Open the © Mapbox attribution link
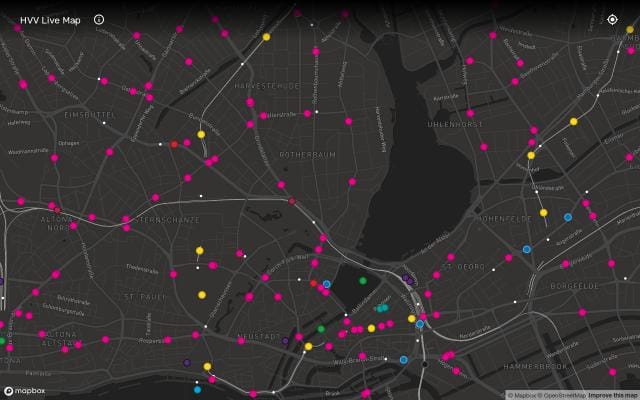The height and width of the screenshot is (400, 640). click(x=524, y=395)
